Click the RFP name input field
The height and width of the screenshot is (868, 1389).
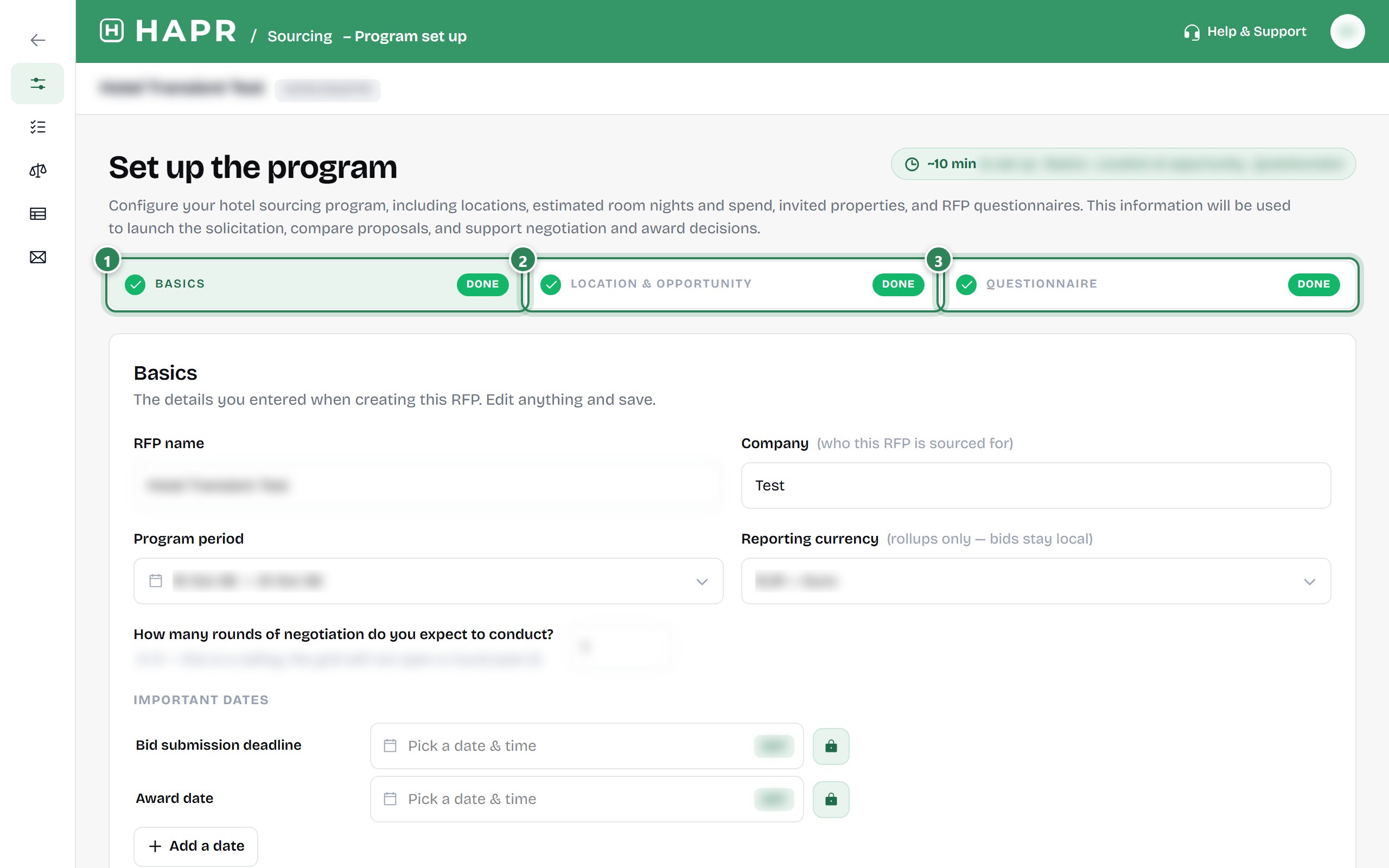tap(428, 485)
